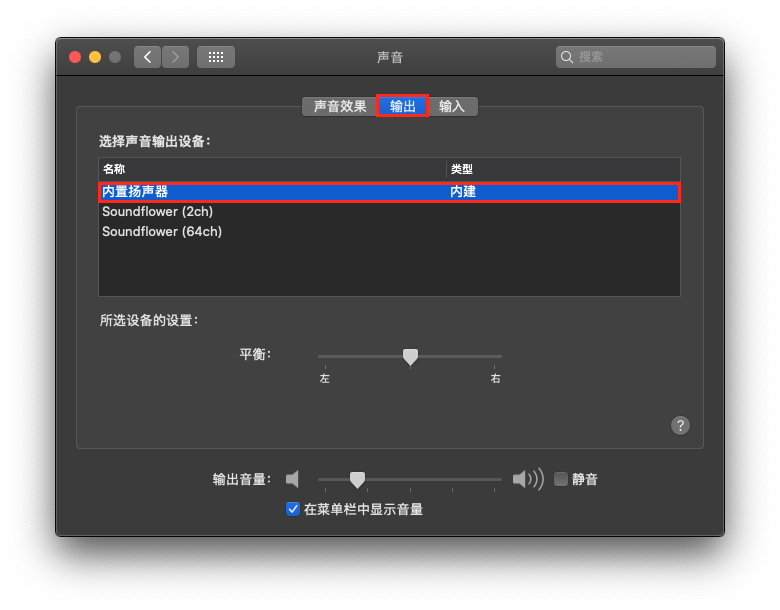Click the back navigation arrow
Image resolution: width=780 pixels, height=610 pixels.
tap(147, 57)
